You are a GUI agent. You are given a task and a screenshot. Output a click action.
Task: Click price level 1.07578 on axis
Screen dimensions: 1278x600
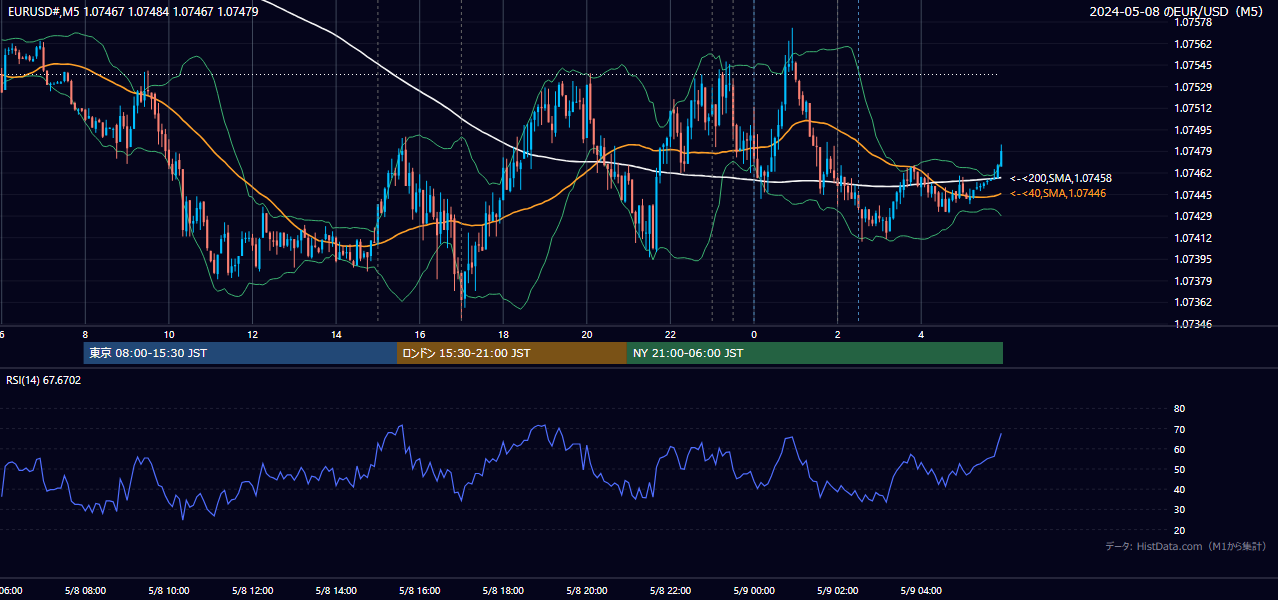tap(1192, 22)
